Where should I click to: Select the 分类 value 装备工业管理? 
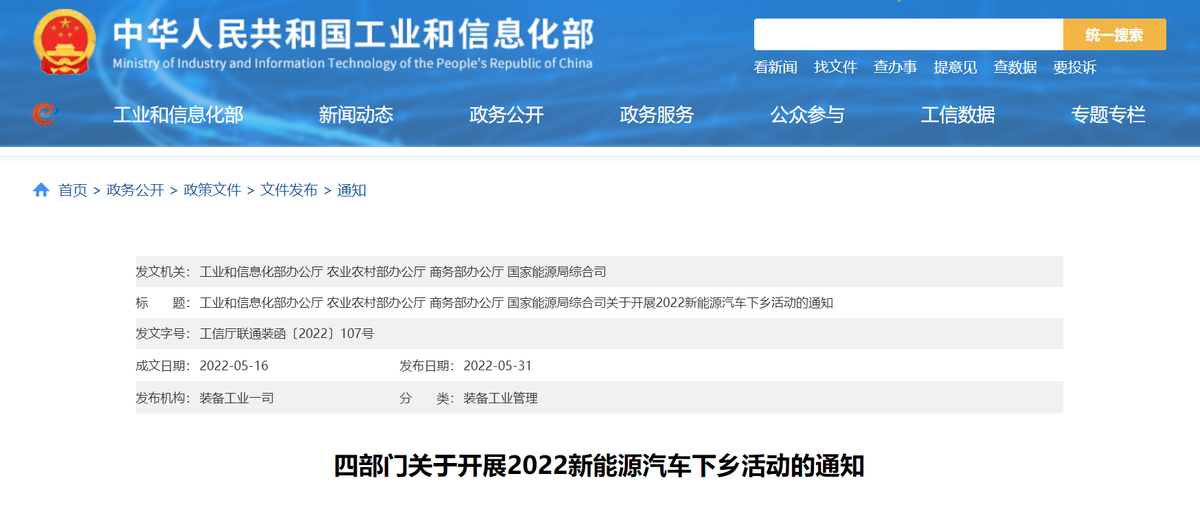point(501,398)
